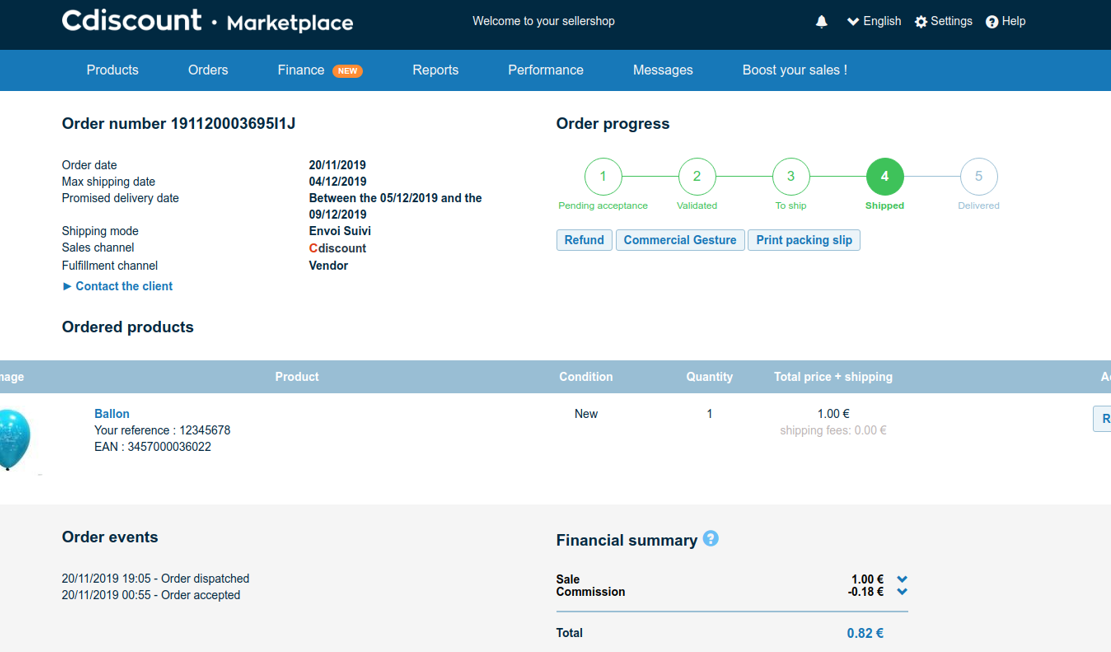The image size is (1111, 652).
Task: Open the Ballon product link
Action: [112, 414]
